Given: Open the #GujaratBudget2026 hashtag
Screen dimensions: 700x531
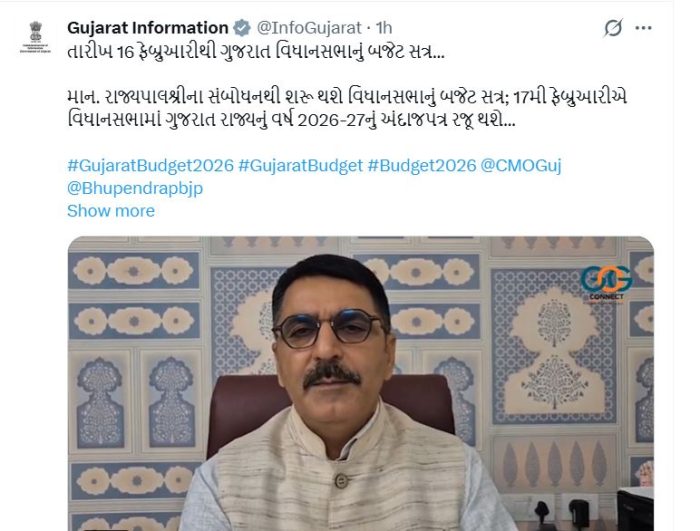Looking at the screenshot, I should click(x=150, y=165).
